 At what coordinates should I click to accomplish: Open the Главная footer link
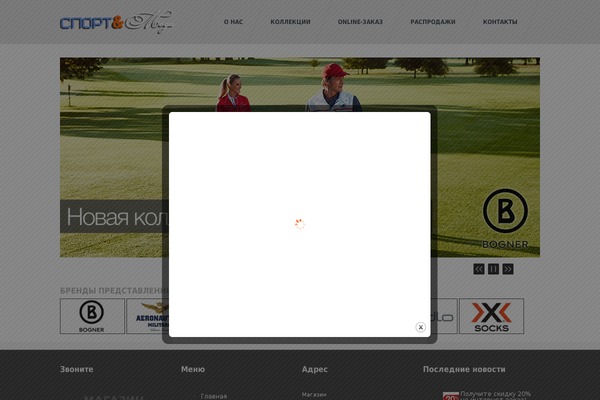tap(214, 397)
